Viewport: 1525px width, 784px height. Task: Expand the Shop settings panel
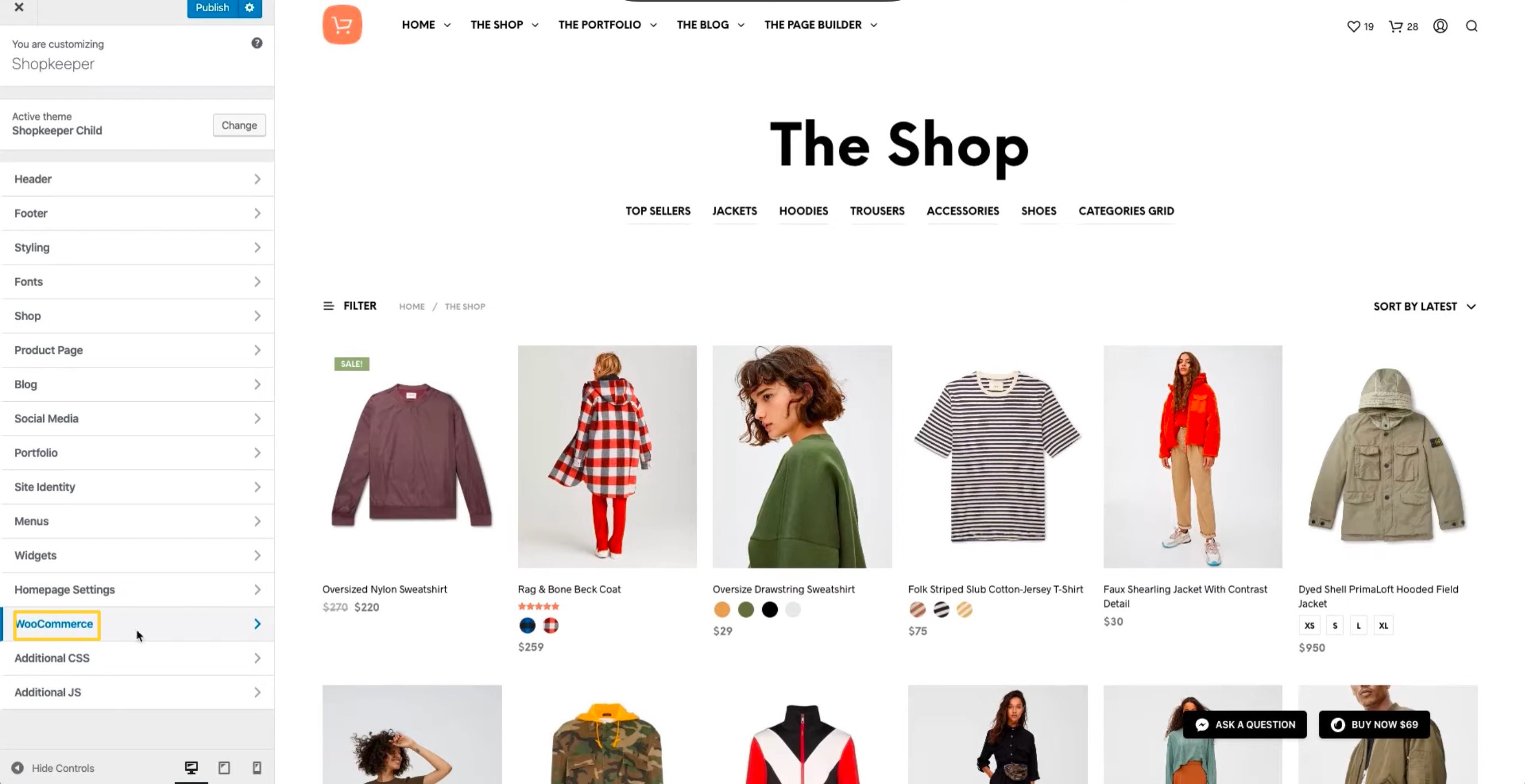(137, 315)
